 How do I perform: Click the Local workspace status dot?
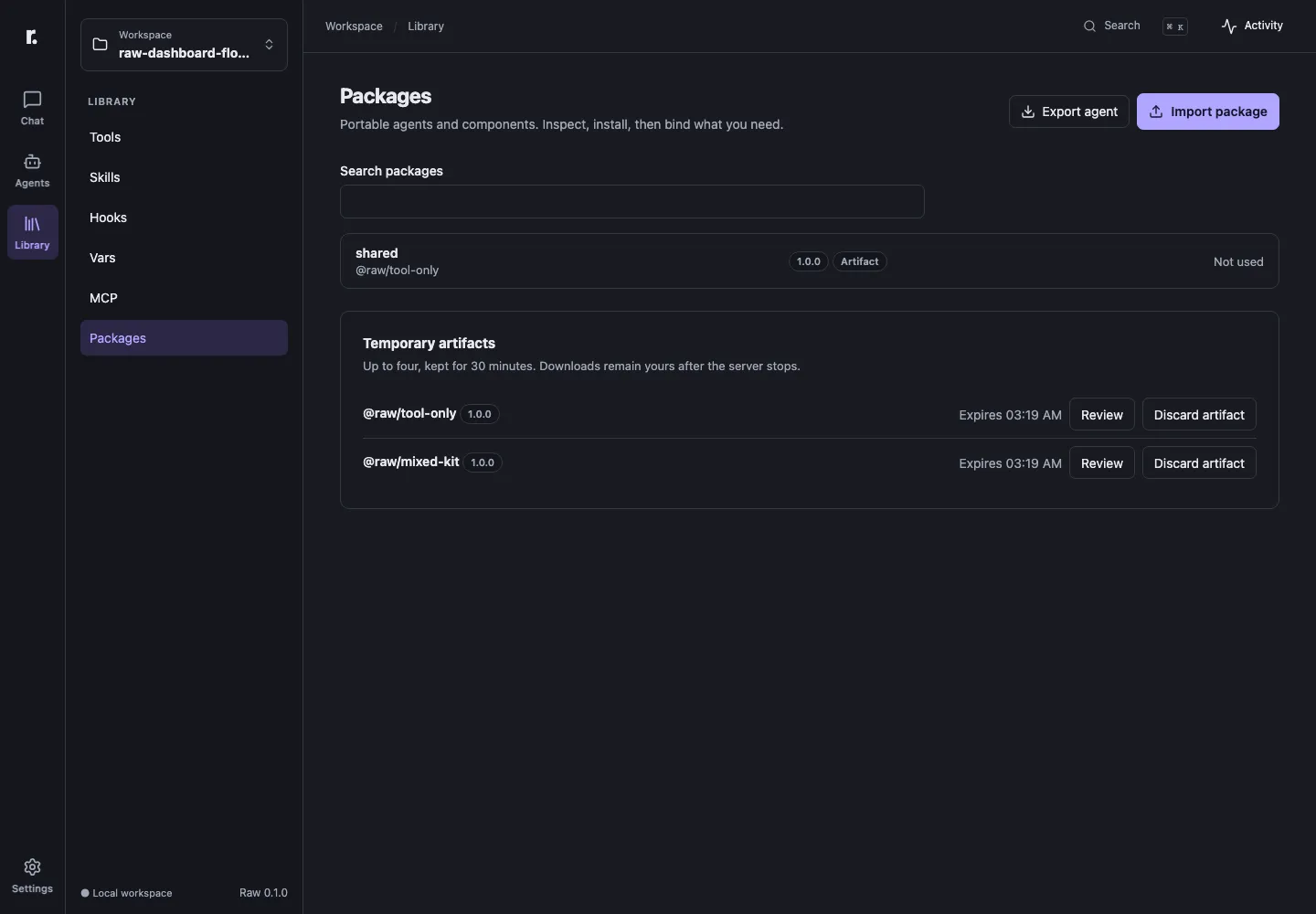click(x=85, y=894)
